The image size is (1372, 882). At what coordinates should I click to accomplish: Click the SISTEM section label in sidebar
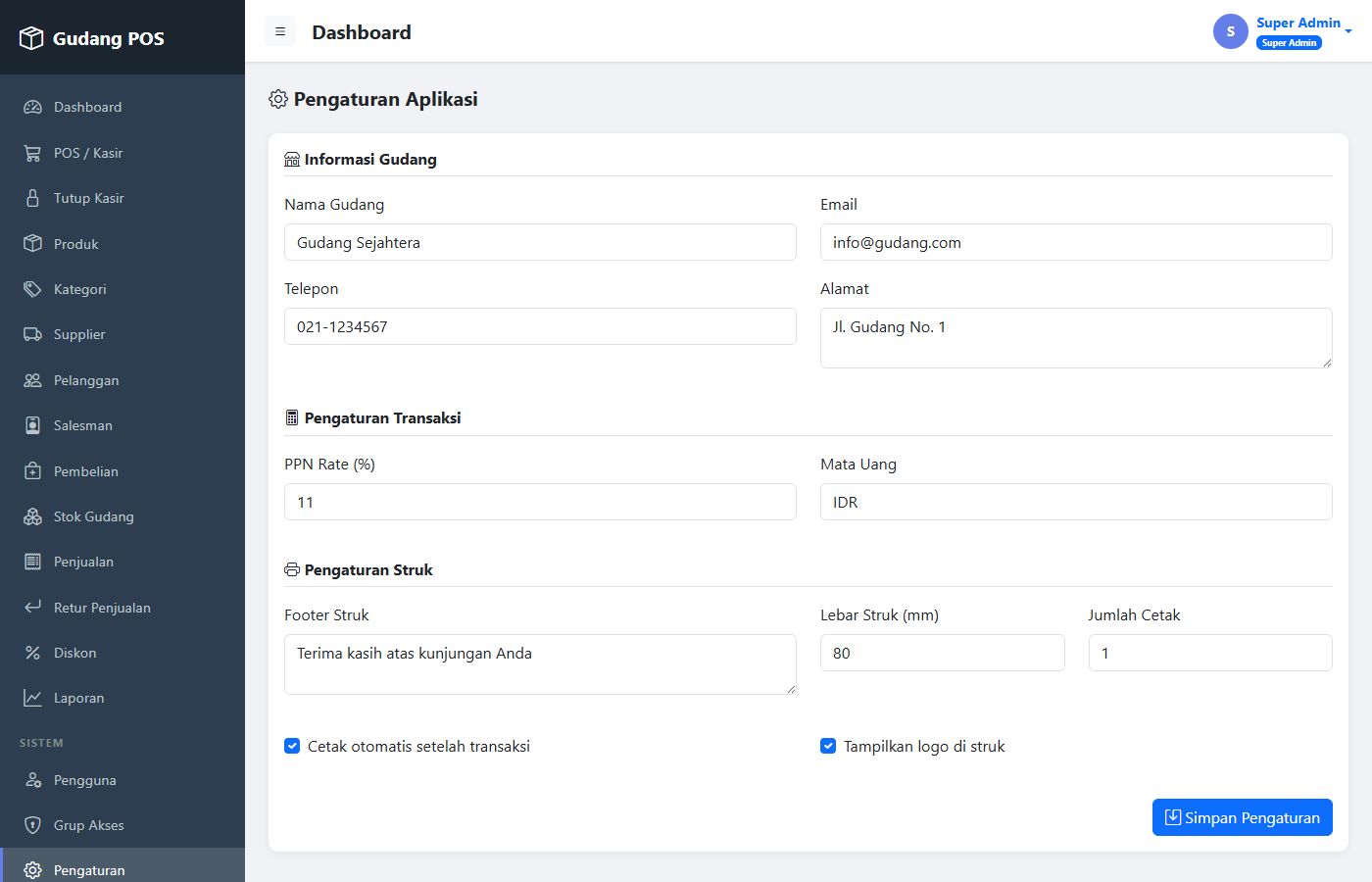point(41,743)
